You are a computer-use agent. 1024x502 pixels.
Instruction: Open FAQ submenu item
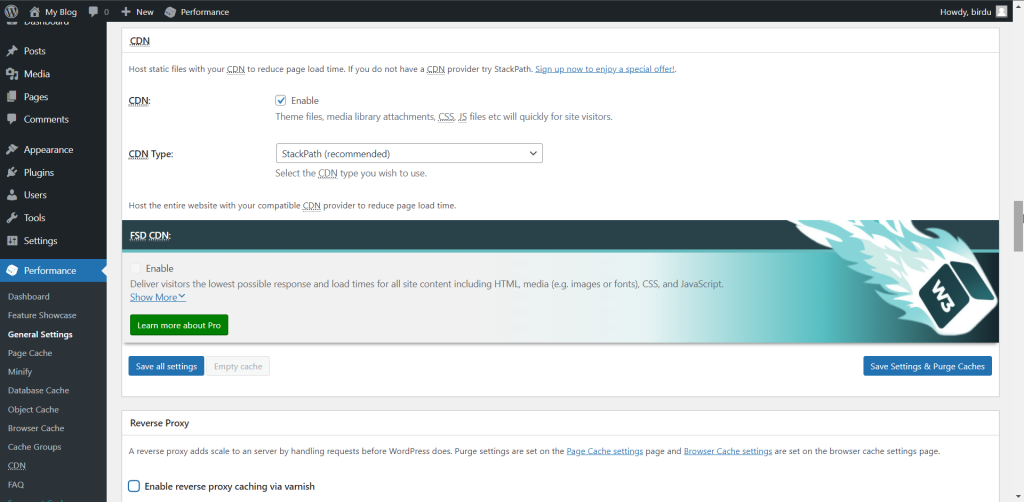click(x=16, y=485)
